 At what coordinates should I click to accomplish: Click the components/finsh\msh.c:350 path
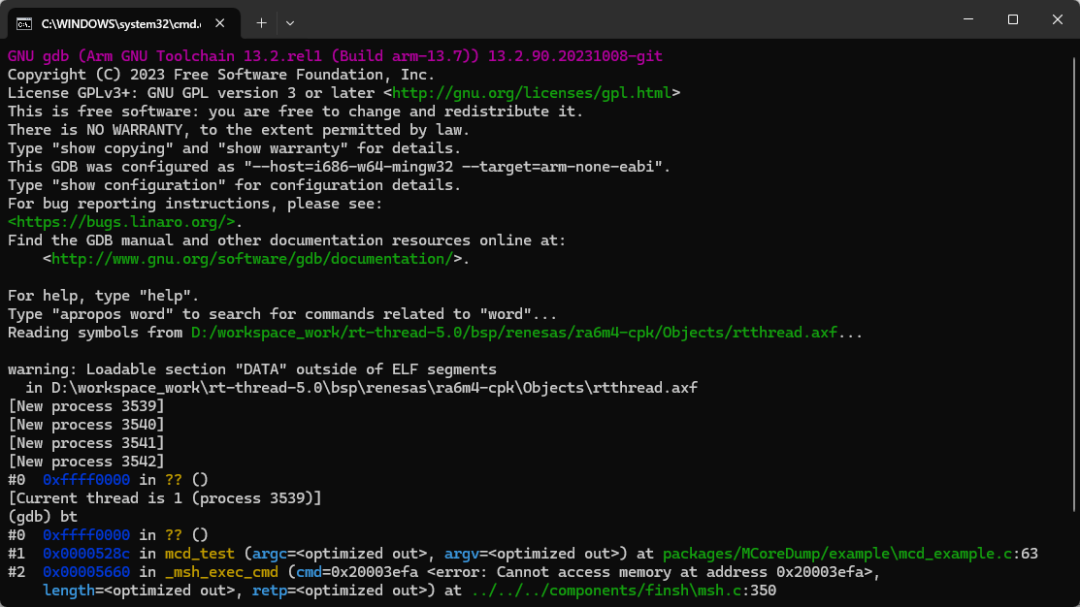pyautogui.click(x=619, y=590)
